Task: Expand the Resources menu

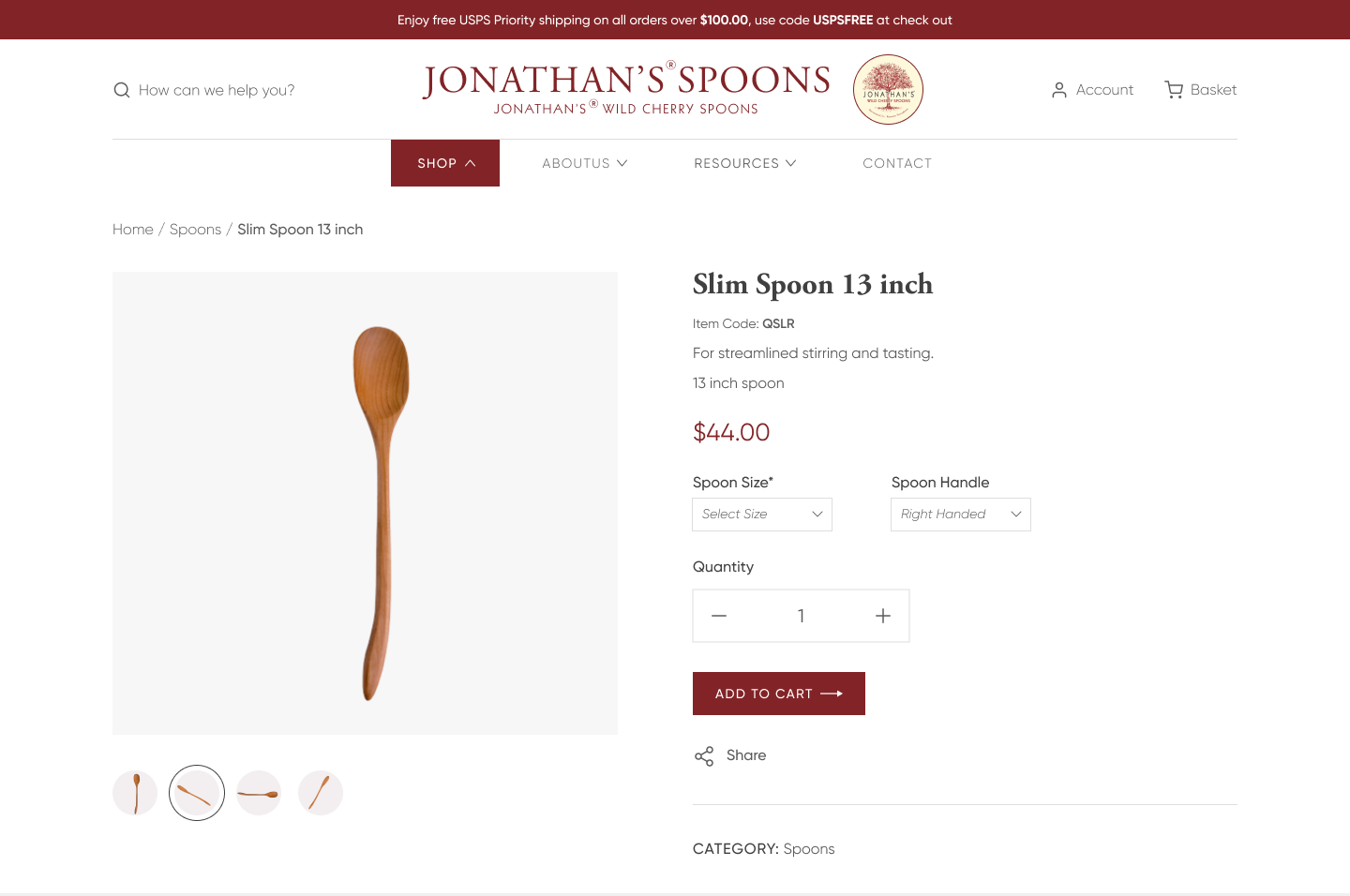Action: click(x=745, y=163)
